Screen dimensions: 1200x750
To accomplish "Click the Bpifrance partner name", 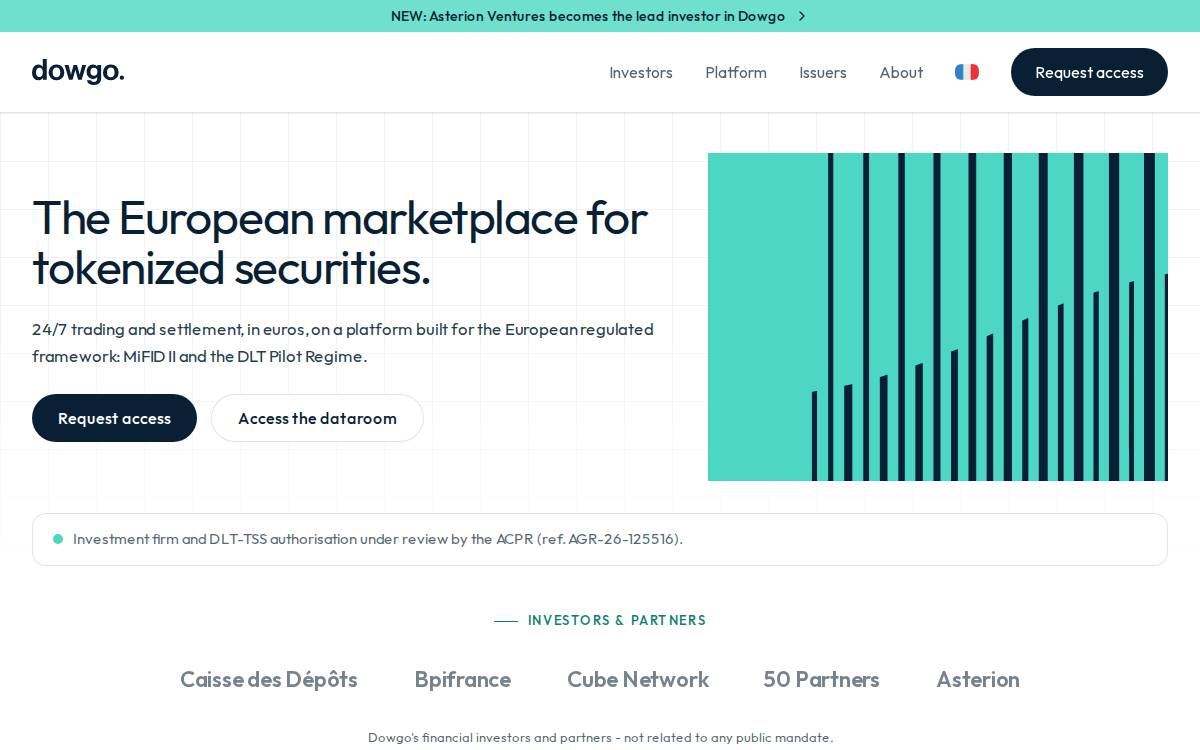I will point(463,680).
